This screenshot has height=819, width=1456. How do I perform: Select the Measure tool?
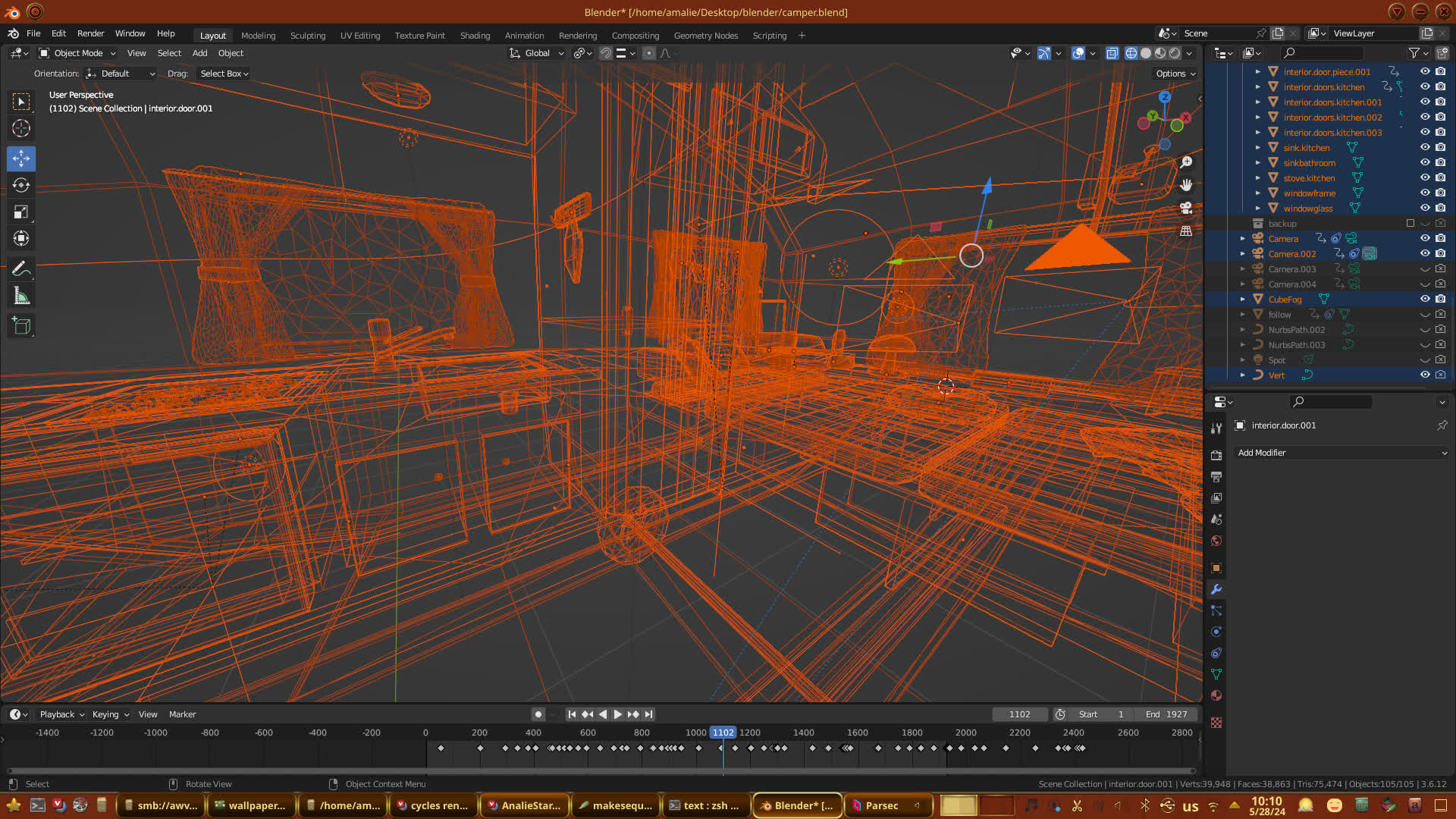pos(21,297)
